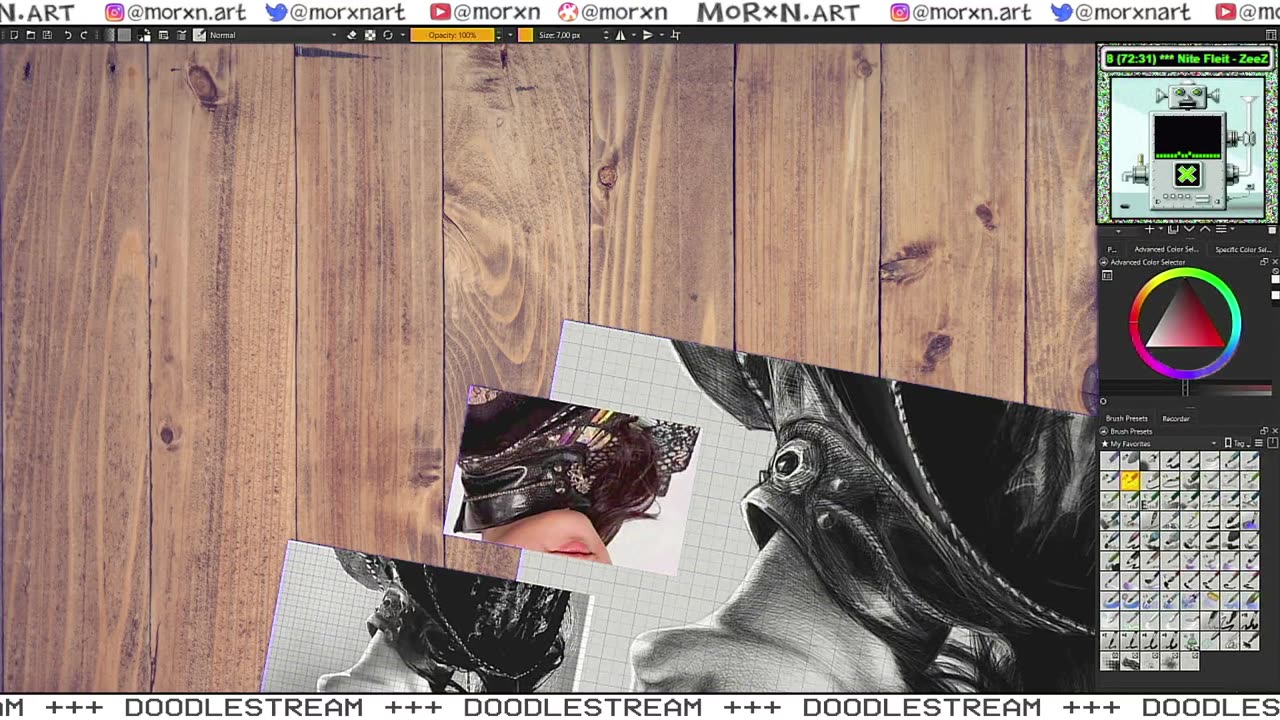Move the layer up in stack
The height and width of the screenshot is (720, 1280).
1205,229
